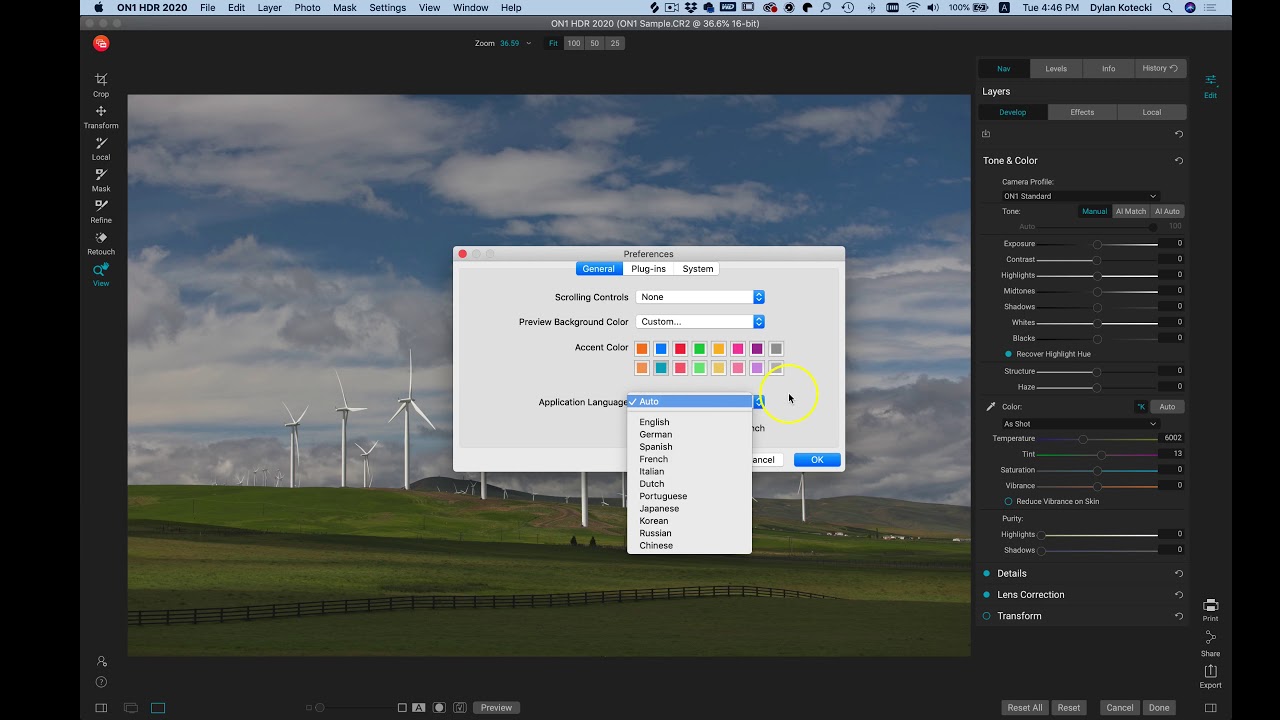Choose Japanese from language list
Screen dimensions: 1280x720
[x=689, y=509]
